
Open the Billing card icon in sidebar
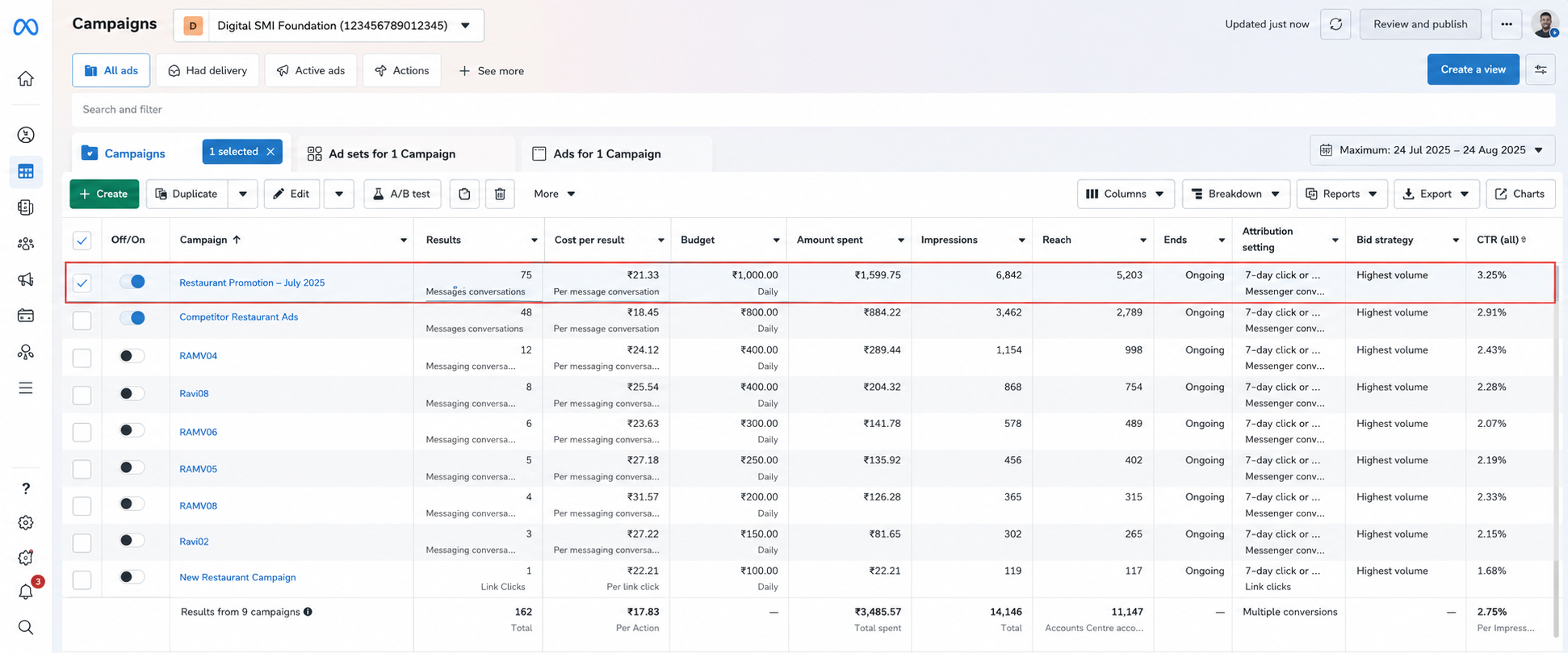pos(26,316)
